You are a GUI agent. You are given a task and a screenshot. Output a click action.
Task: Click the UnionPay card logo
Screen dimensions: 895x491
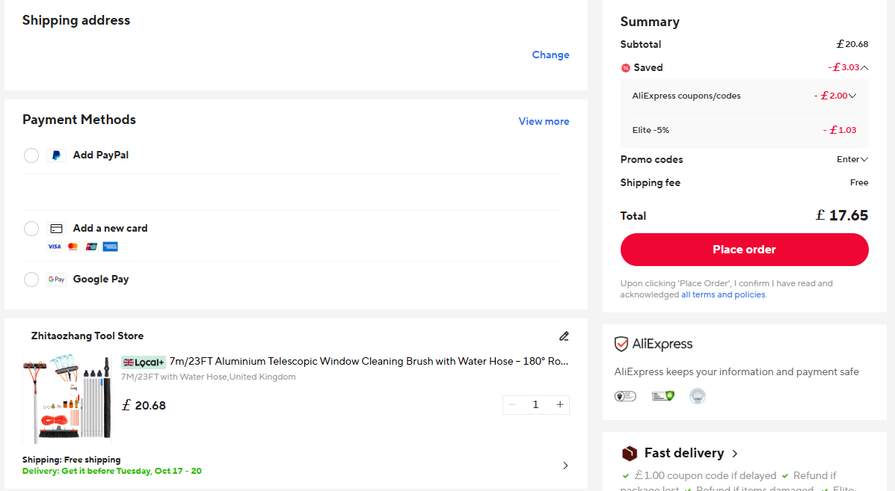[x=91, y=247]
